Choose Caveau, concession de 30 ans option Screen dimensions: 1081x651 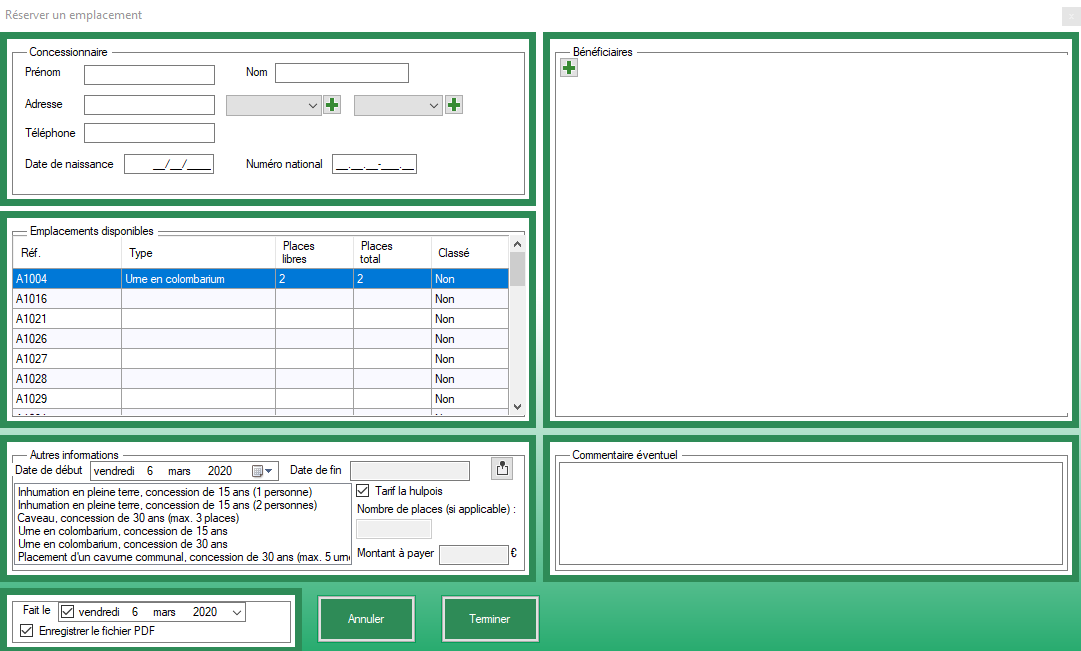click(128, 518)
